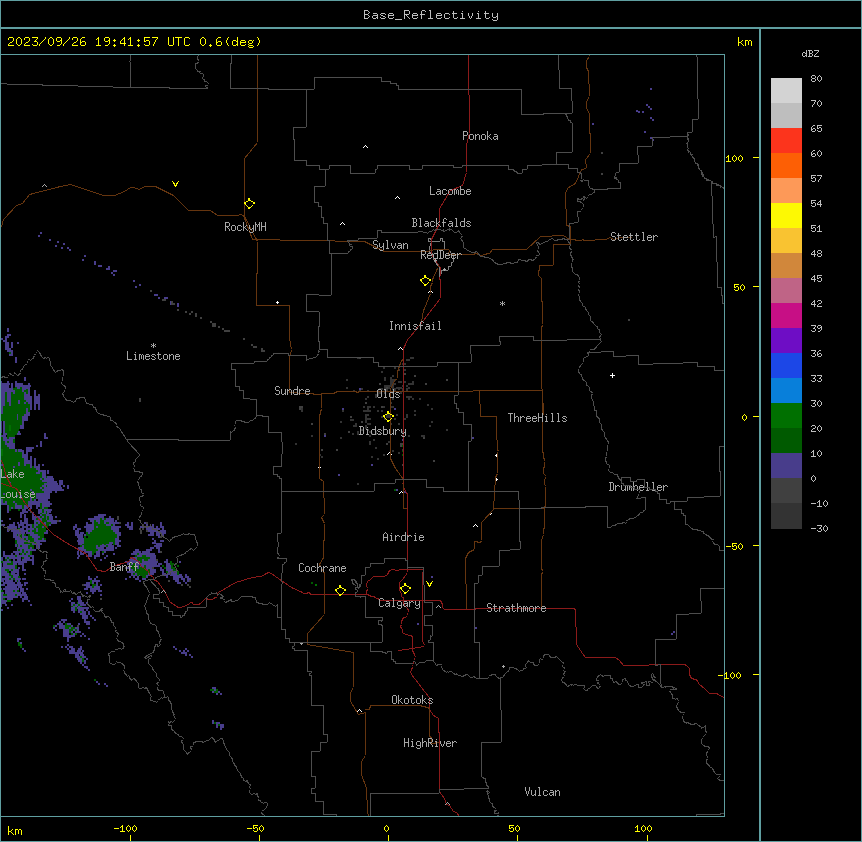Click the Lacombe city label
Image resolution: width=862 pixels, height=842 pixels.
point(450,191)
